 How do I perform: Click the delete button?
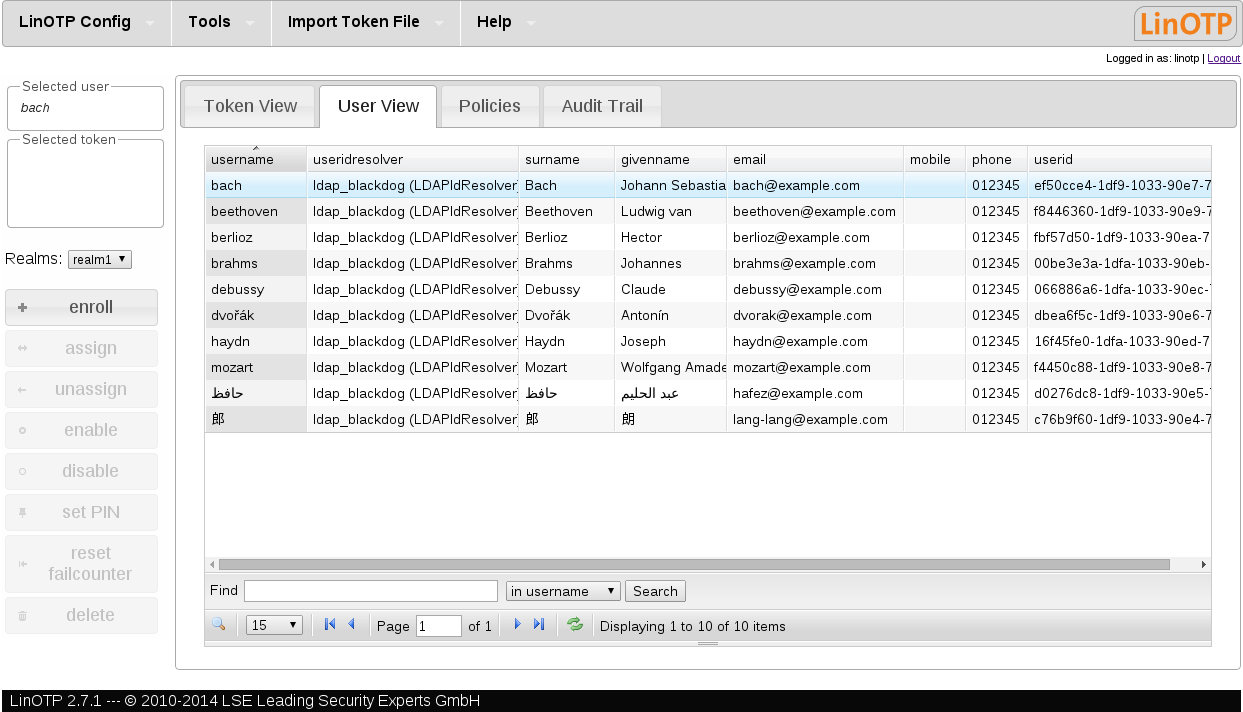[81, 615]
